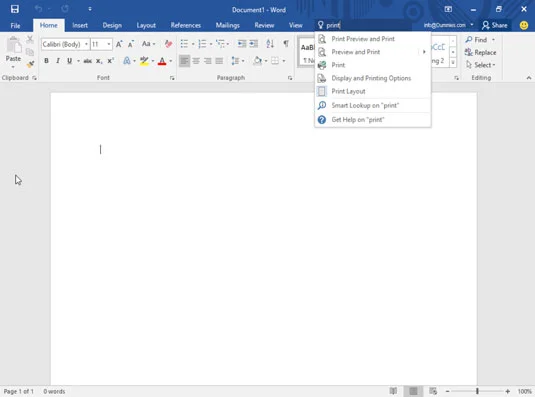The width and height of the screenshot is (535, 397).
Task: Click the Save icon in title bar
Action: point(15,9)
